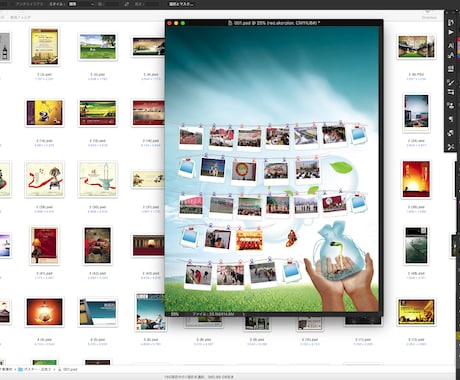Select the cream thumbnail with the teal vessel
The image size is (460, 380).
tap(98, 179)
